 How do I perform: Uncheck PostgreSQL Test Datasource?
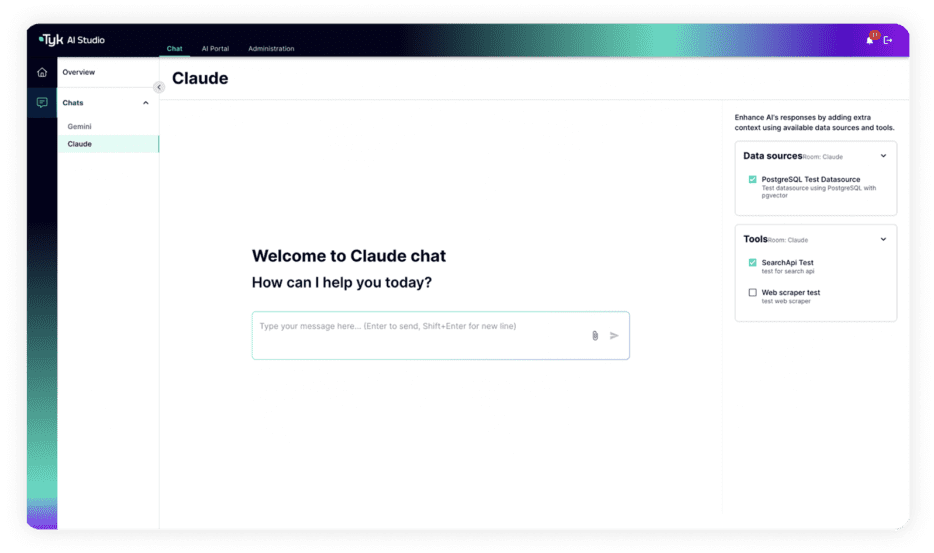(752, 179)
